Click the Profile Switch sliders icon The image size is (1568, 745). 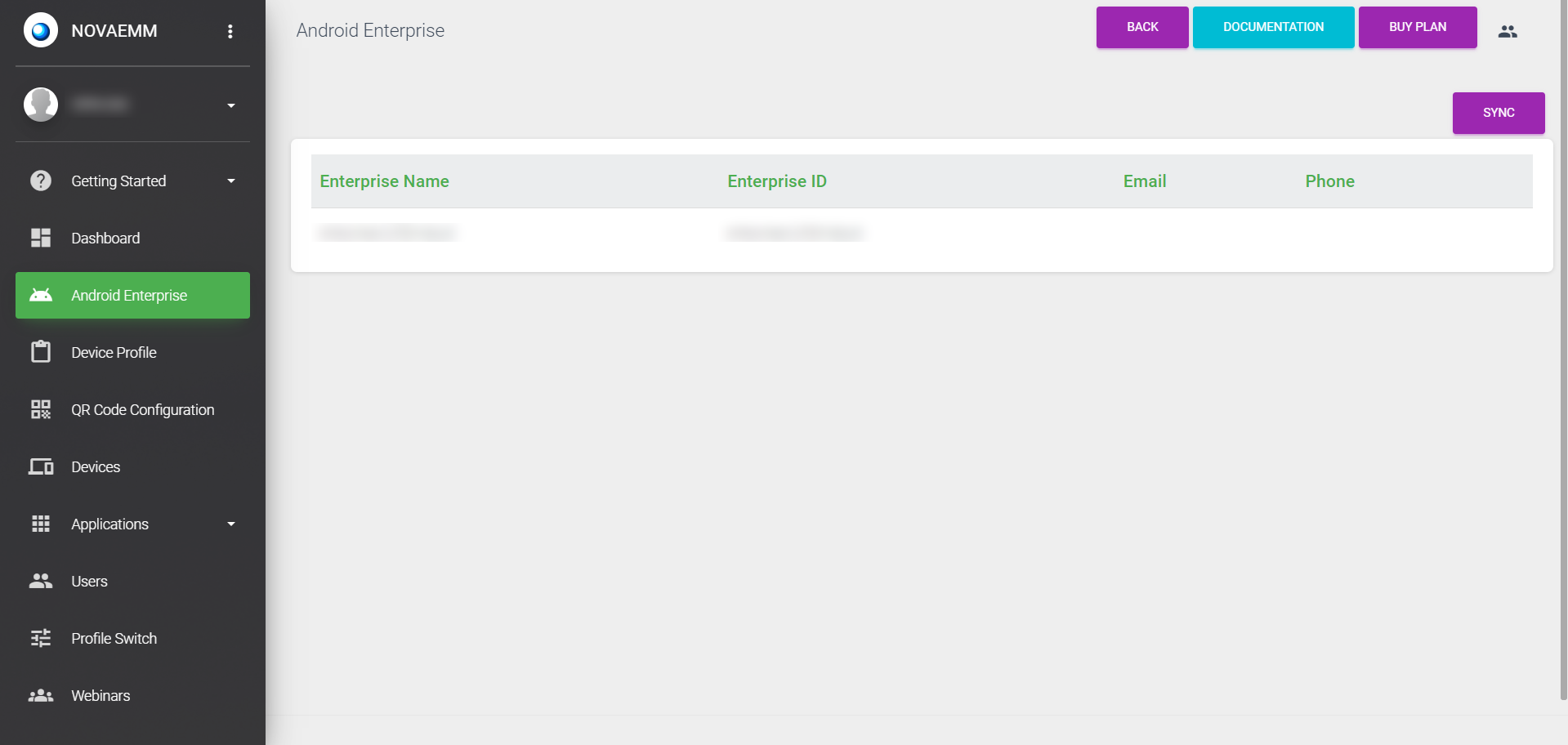(x=41, y=638)
